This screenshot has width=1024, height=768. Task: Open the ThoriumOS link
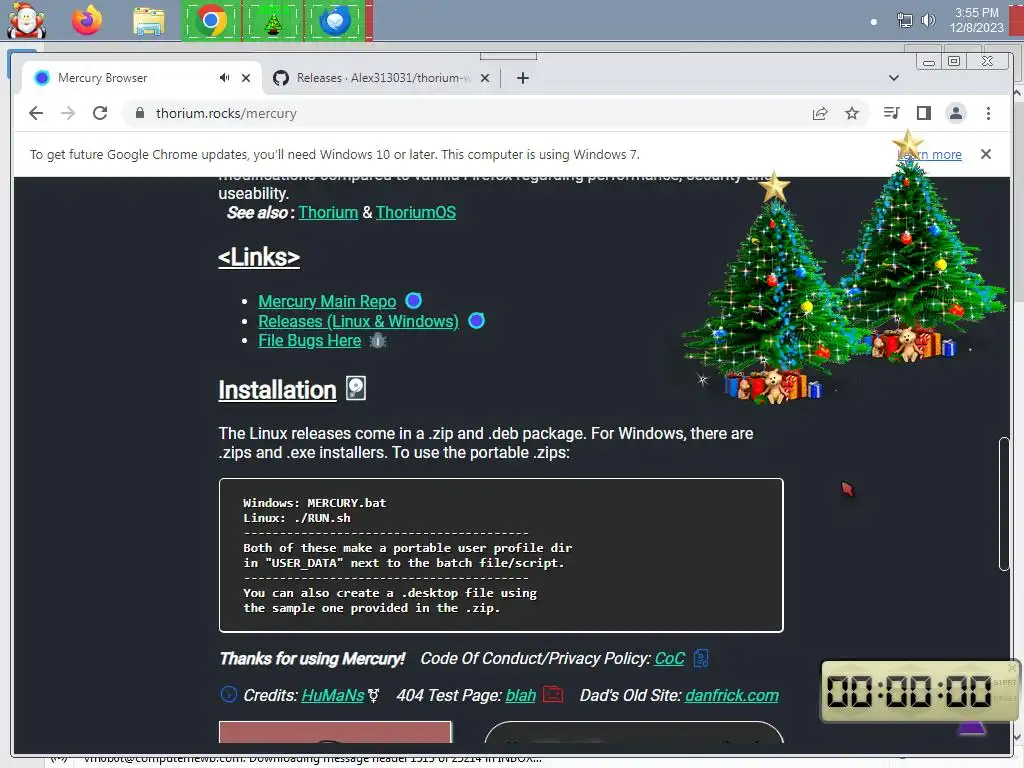(x=415, y=212)
